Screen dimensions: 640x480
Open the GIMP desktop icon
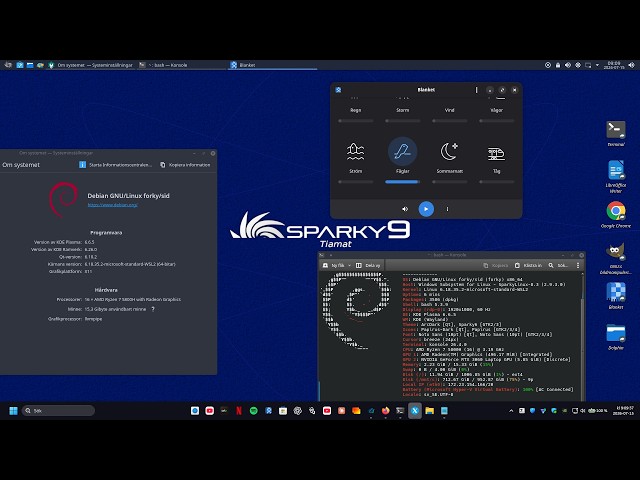pos(616,258)
